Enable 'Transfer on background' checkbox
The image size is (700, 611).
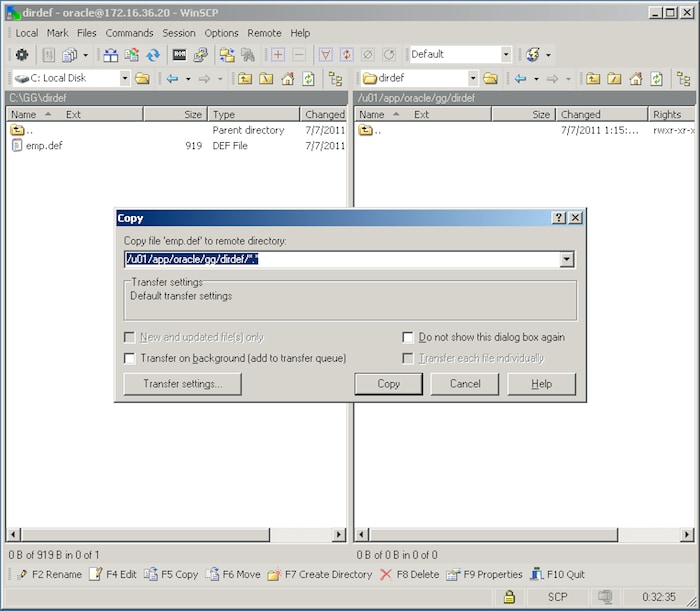(x=129, y=358)
